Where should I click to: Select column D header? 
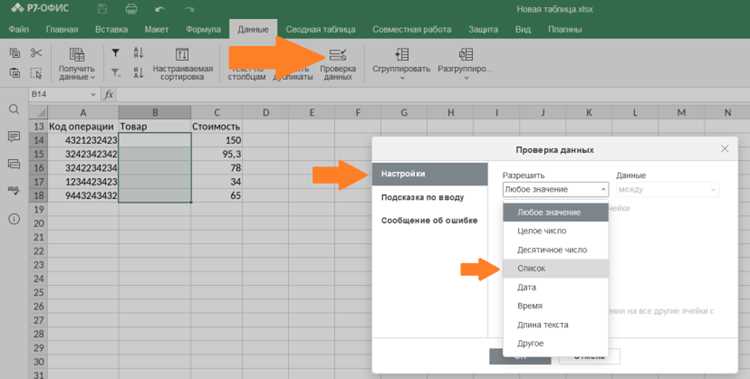pos(265,113)
